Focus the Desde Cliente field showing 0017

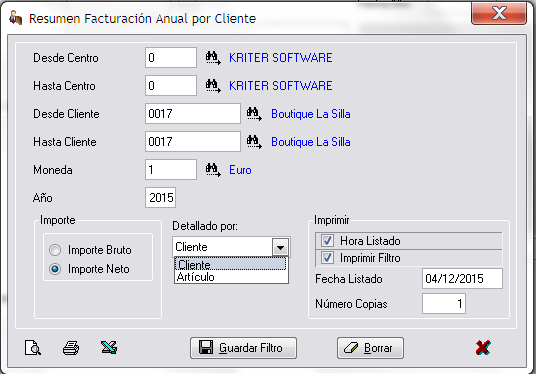tap(193, 113)
